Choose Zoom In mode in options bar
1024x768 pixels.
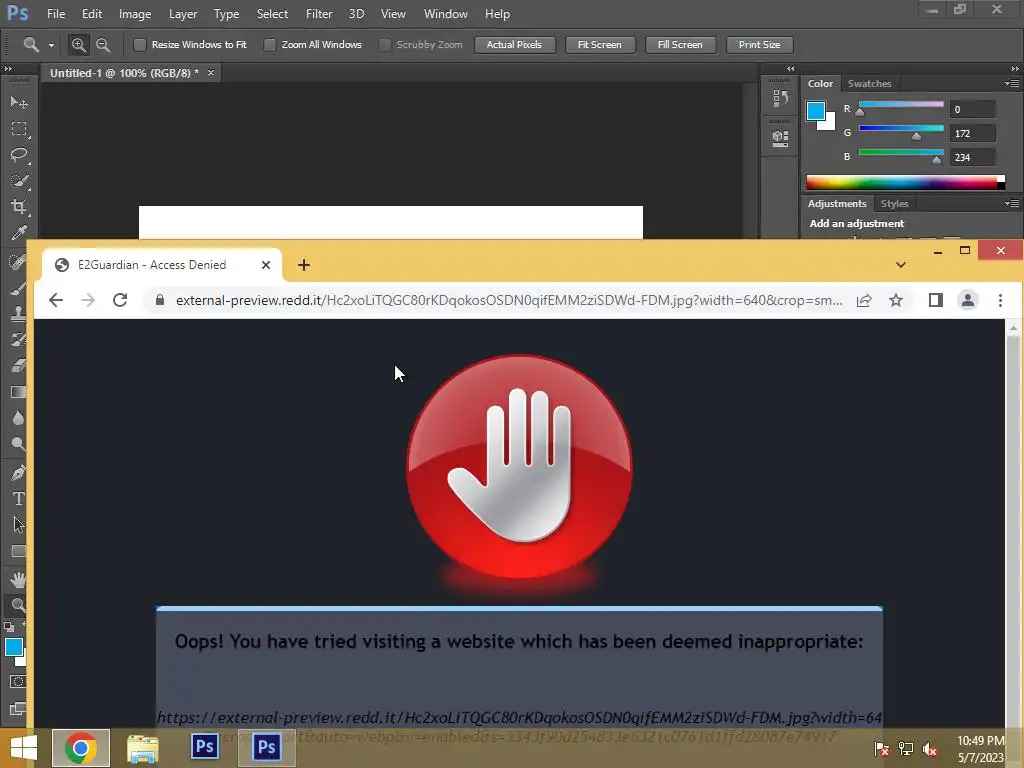coord(78,44)
